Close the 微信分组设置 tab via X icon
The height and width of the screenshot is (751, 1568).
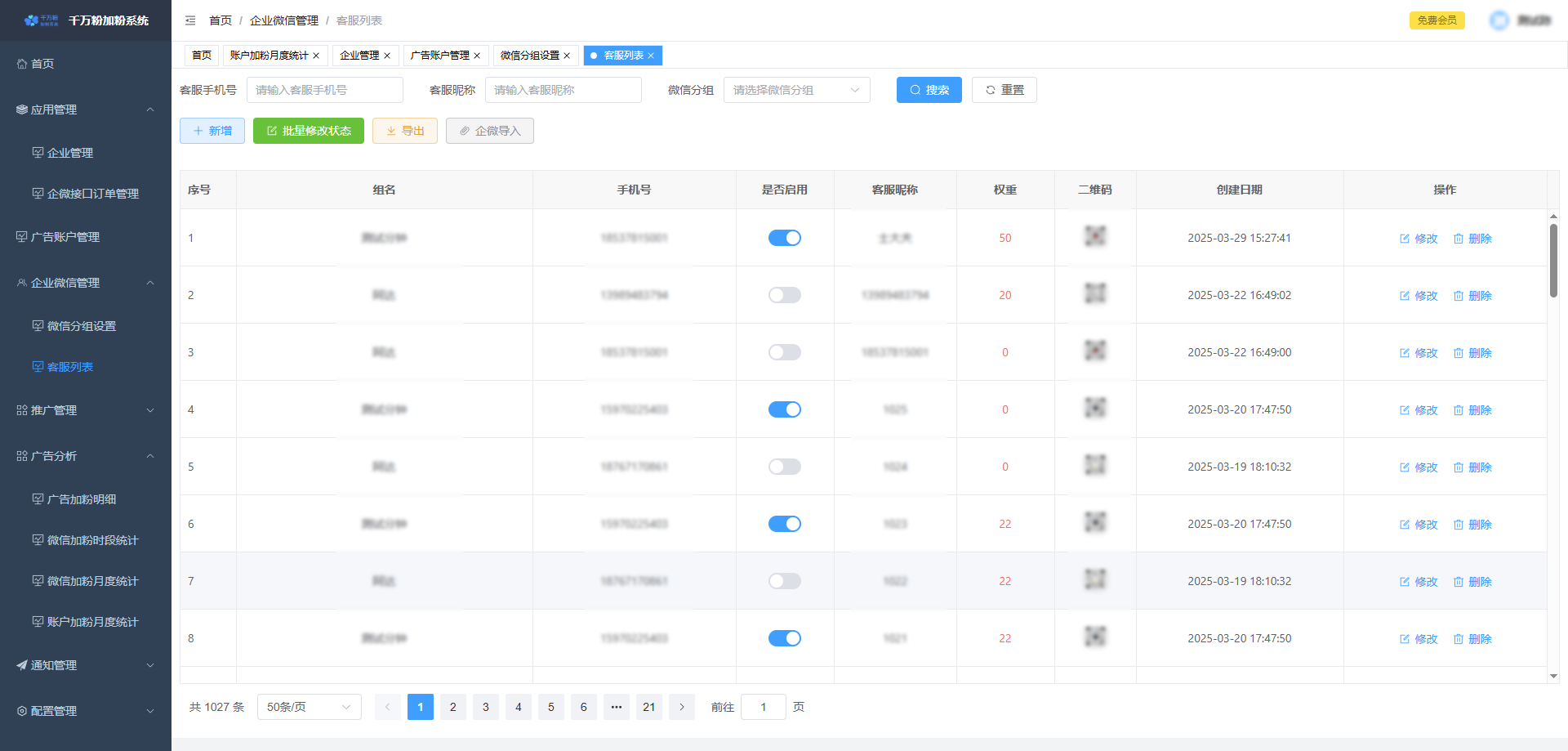(567, 56)
